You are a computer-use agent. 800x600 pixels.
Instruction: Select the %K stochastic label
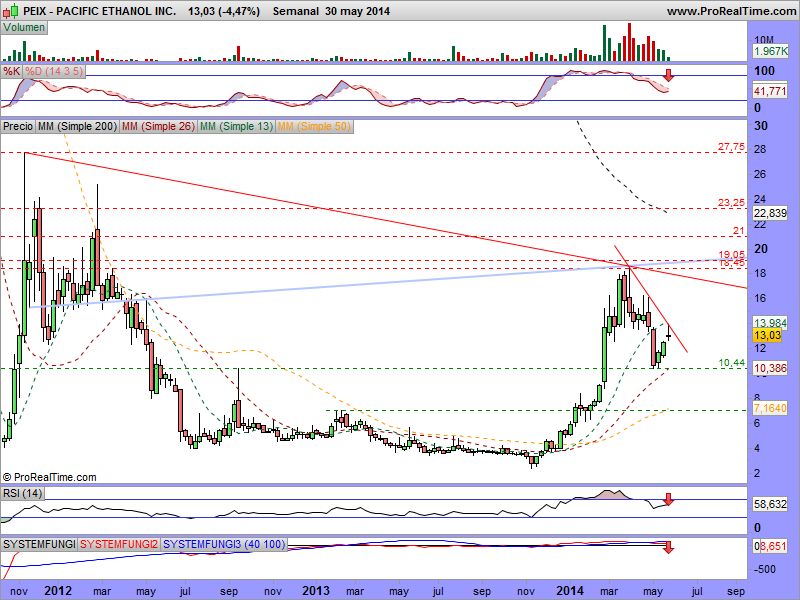[x=11, y=71]
